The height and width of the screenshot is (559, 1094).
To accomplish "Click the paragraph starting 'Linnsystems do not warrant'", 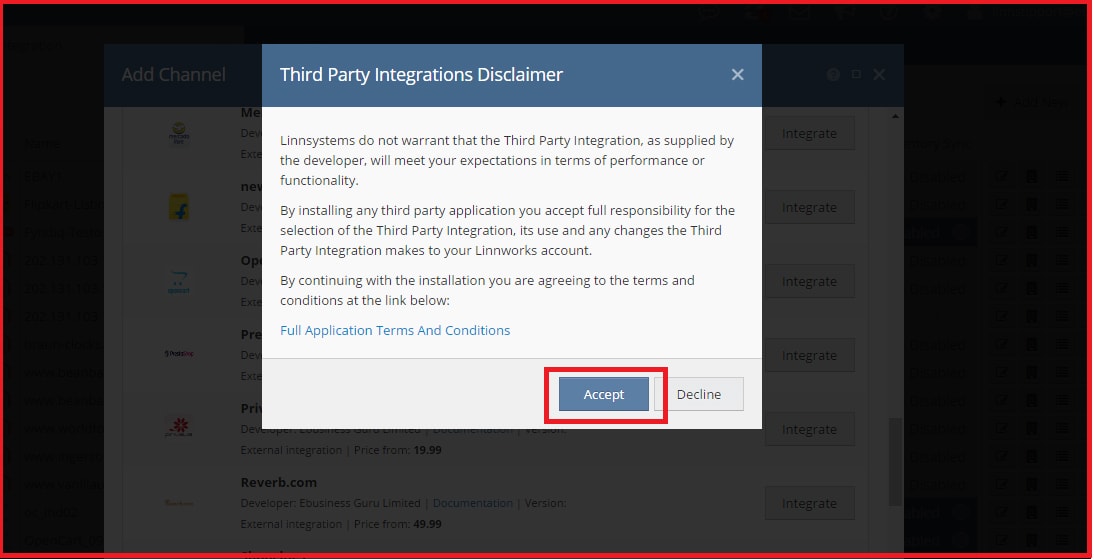I will coord(507,161).
